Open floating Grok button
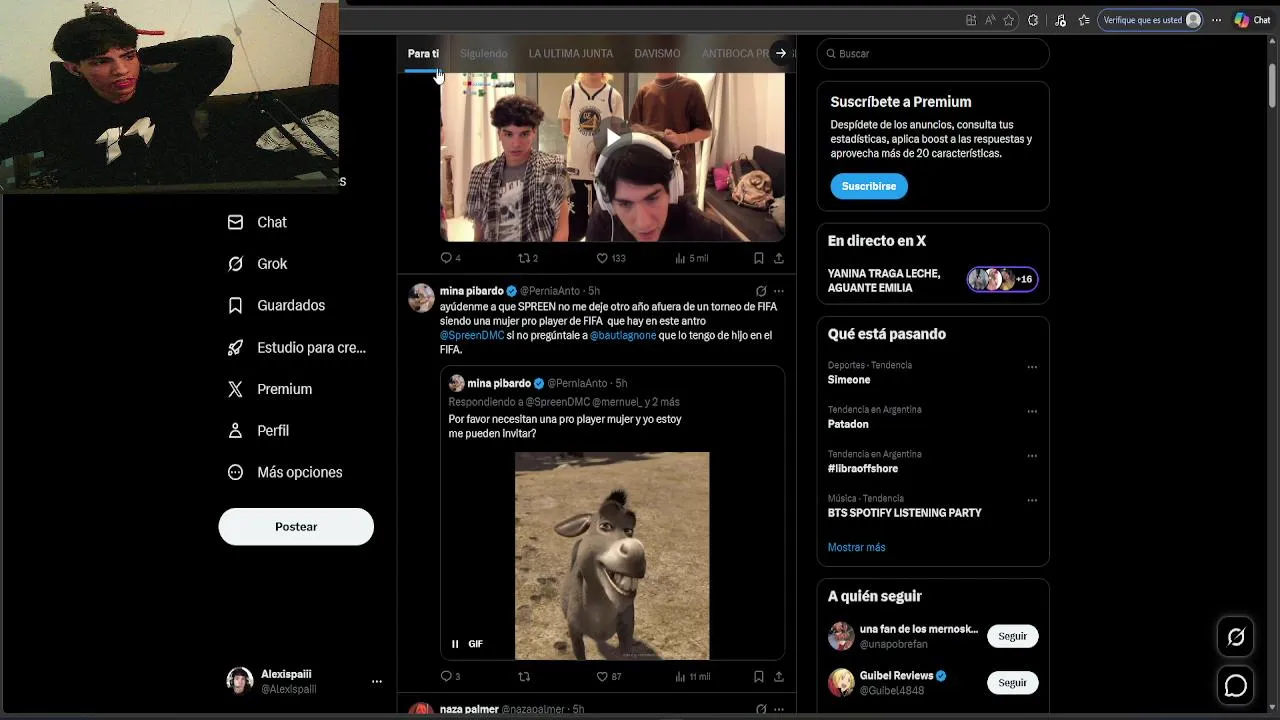Image resolution: width=1280 pixels, height=720 pixels. 1236,637
